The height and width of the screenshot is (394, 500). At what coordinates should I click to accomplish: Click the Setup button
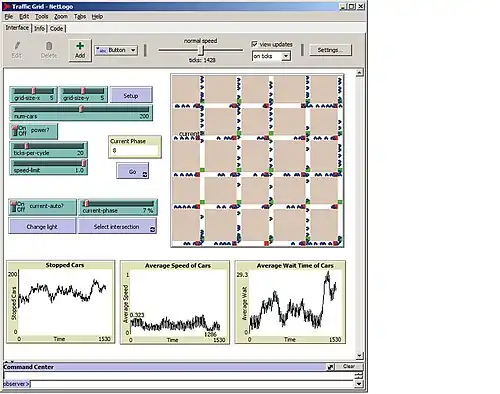click(x=131, y=96)
